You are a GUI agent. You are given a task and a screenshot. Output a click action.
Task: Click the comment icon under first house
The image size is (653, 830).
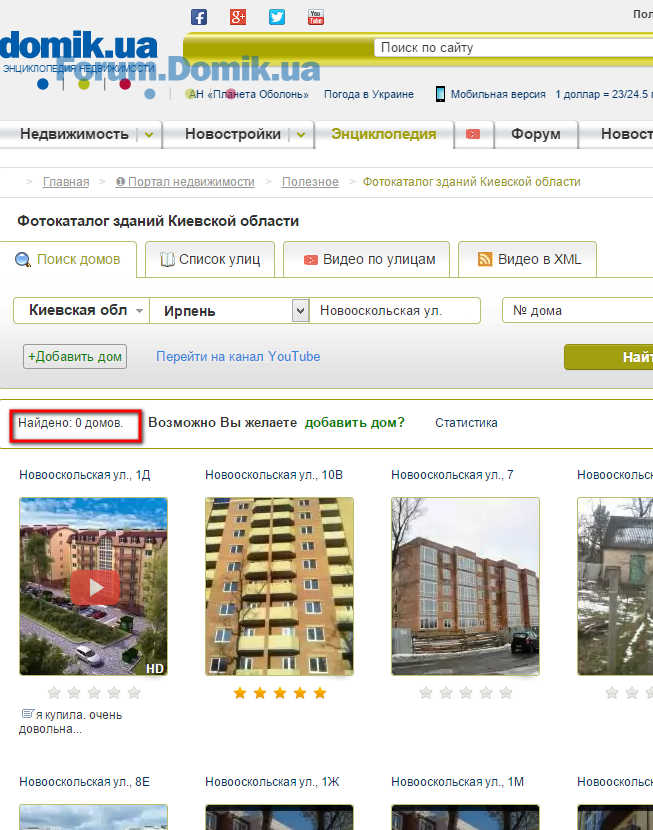click(28, 714)
